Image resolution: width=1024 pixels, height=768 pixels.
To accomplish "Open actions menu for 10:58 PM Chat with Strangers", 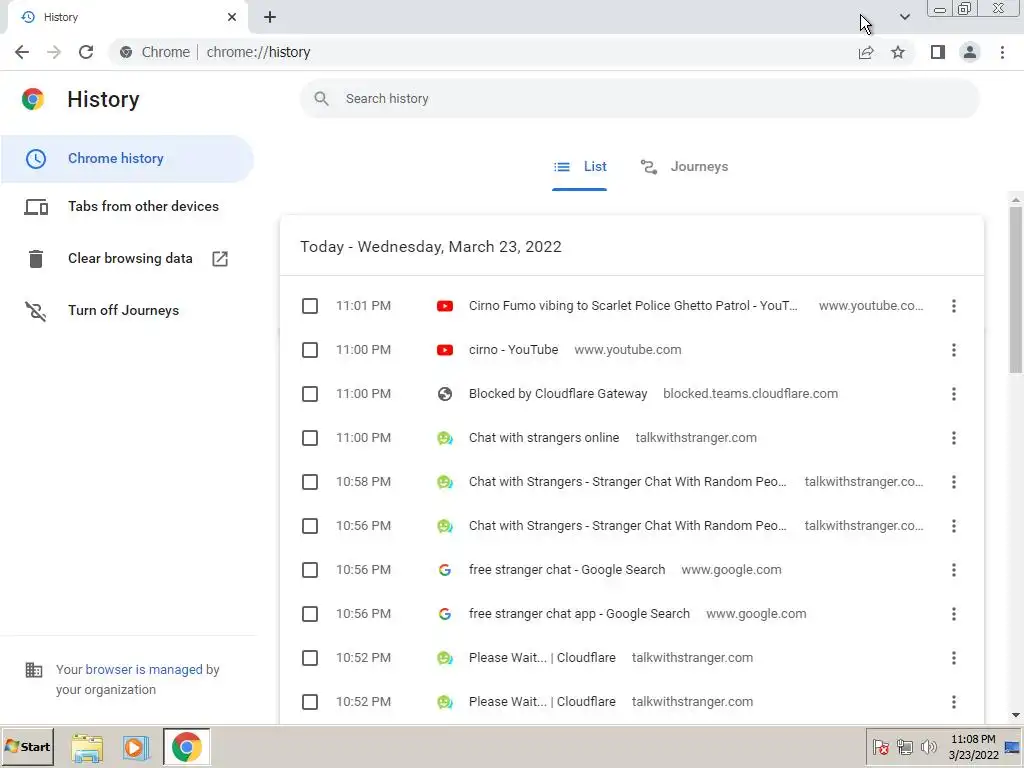I will [953, 482].
